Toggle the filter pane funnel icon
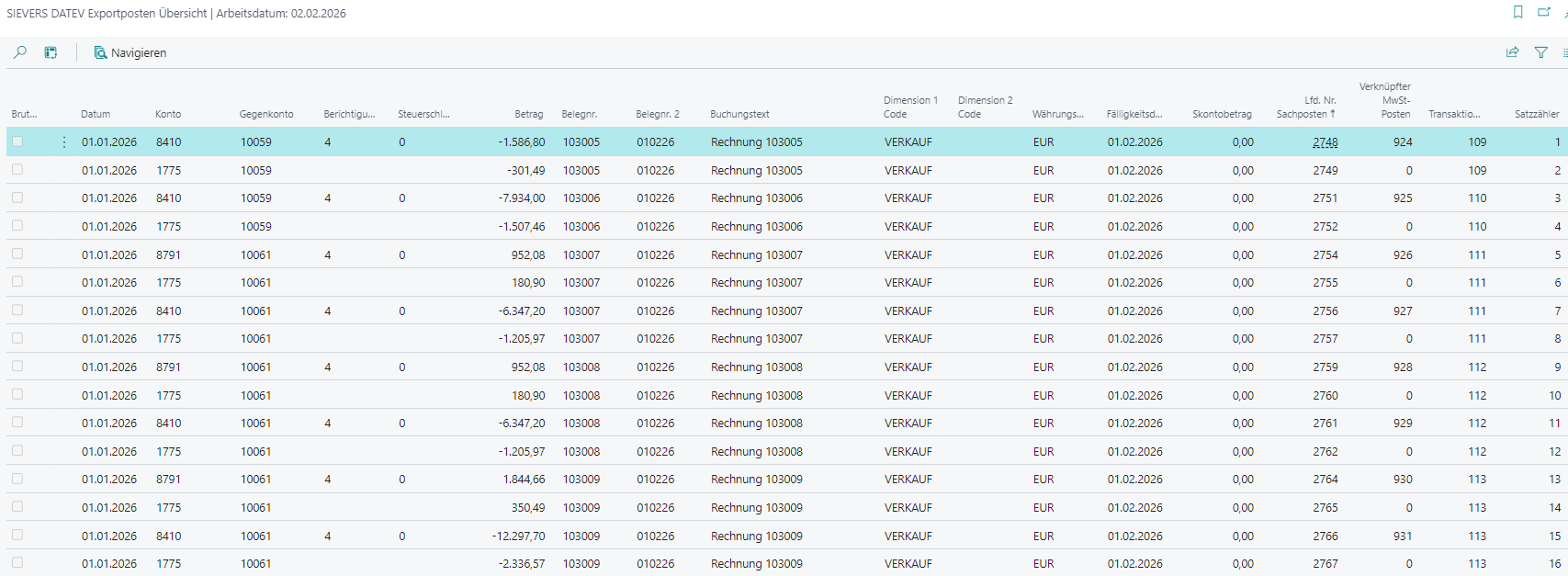Screen dimensions: 1568x576 click(x=1540, y=52)
